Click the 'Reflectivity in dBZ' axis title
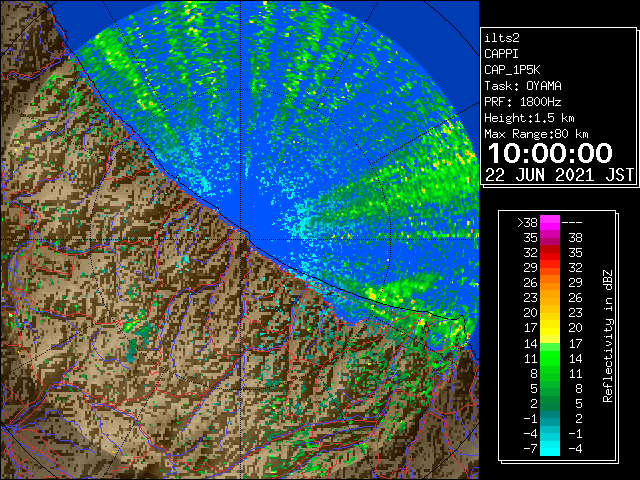The image size is (640, 480). pyautogui.click(x=608, y=336)
